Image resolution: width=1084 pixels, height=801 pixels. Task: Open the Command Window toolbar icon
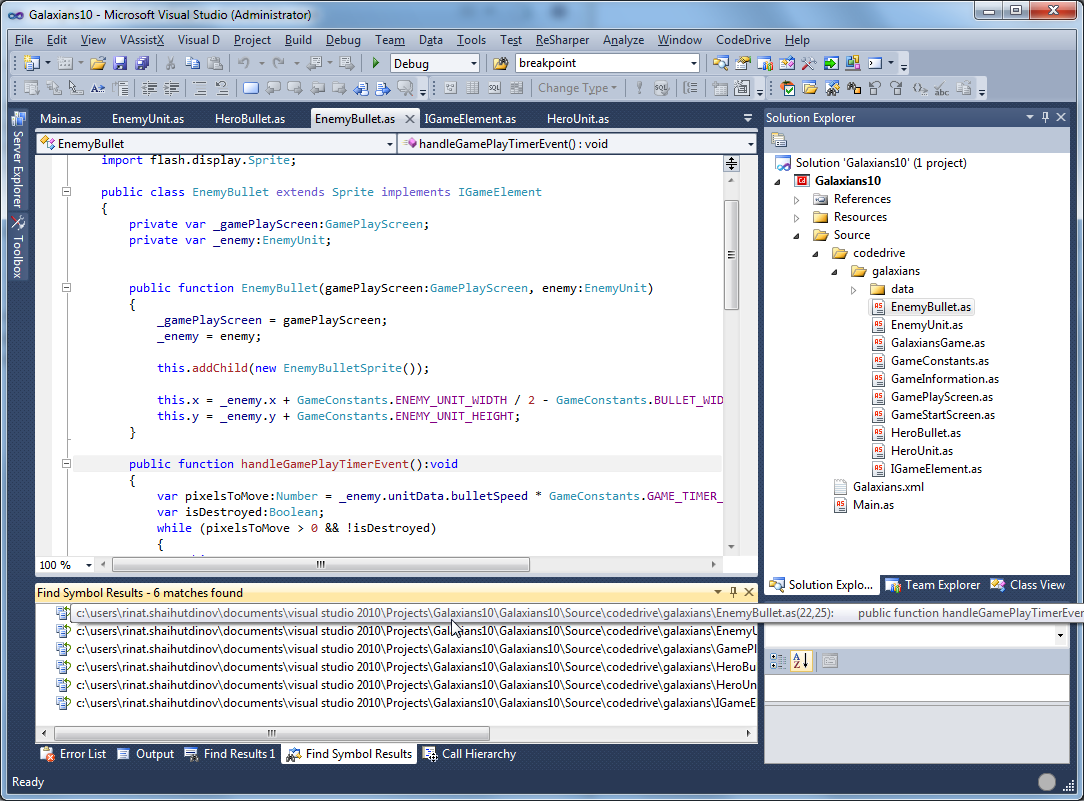(875, 64)
